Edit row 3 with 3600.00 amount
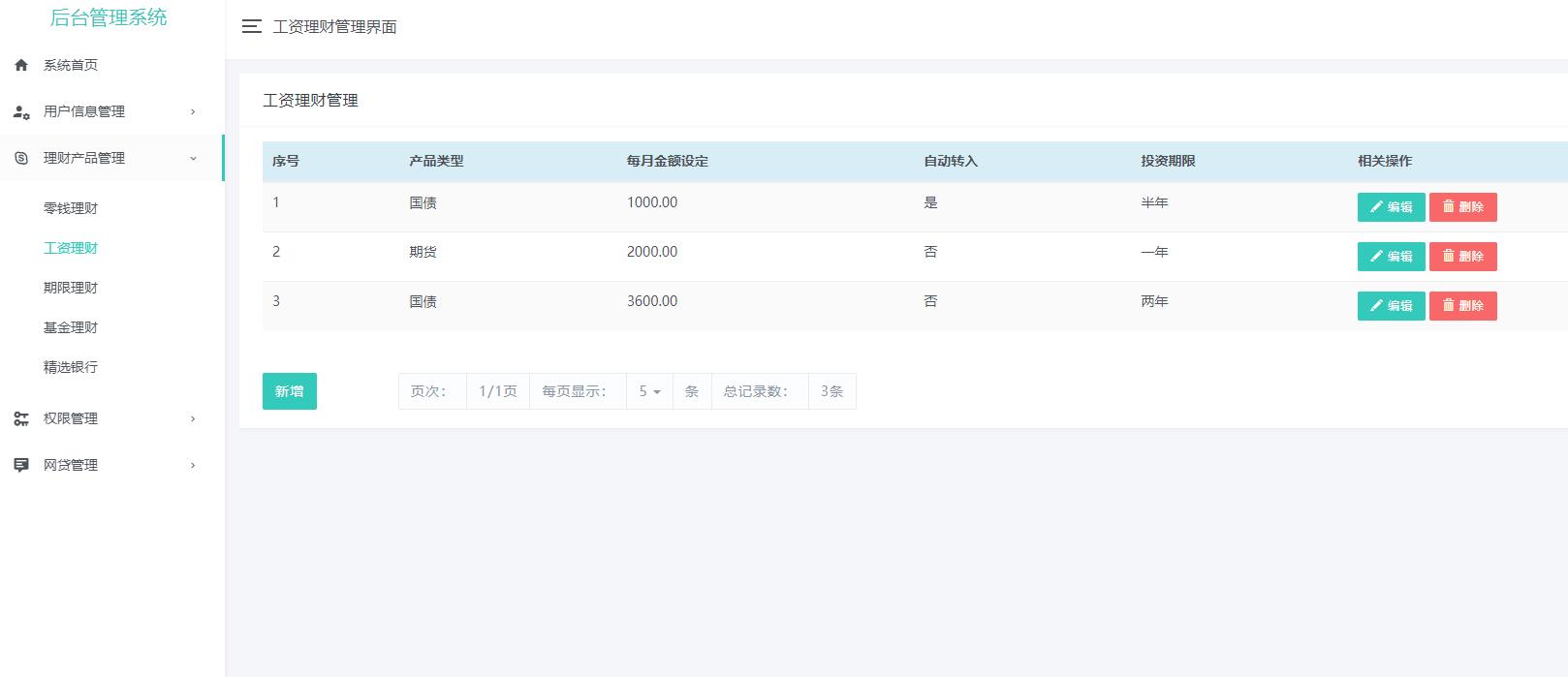This screenshot has height=677, width=1568. point(1391,305)
